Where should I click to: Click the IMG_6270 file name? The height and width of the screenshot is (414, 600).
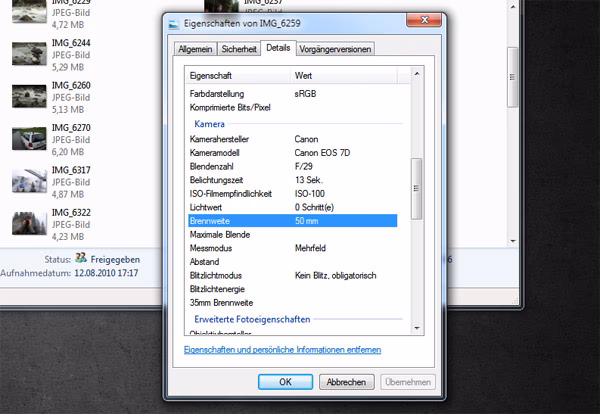[71, 128]
